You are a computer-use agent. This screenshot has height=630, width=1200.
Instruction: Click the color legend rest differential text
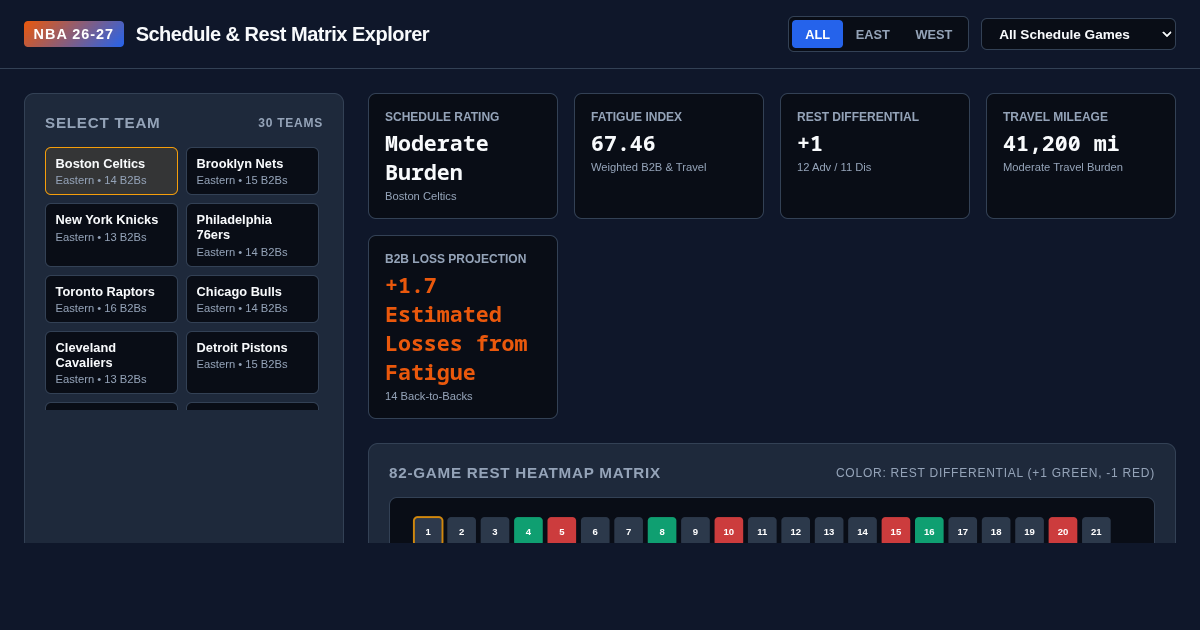pyautogui.click(x=995, y=473)
